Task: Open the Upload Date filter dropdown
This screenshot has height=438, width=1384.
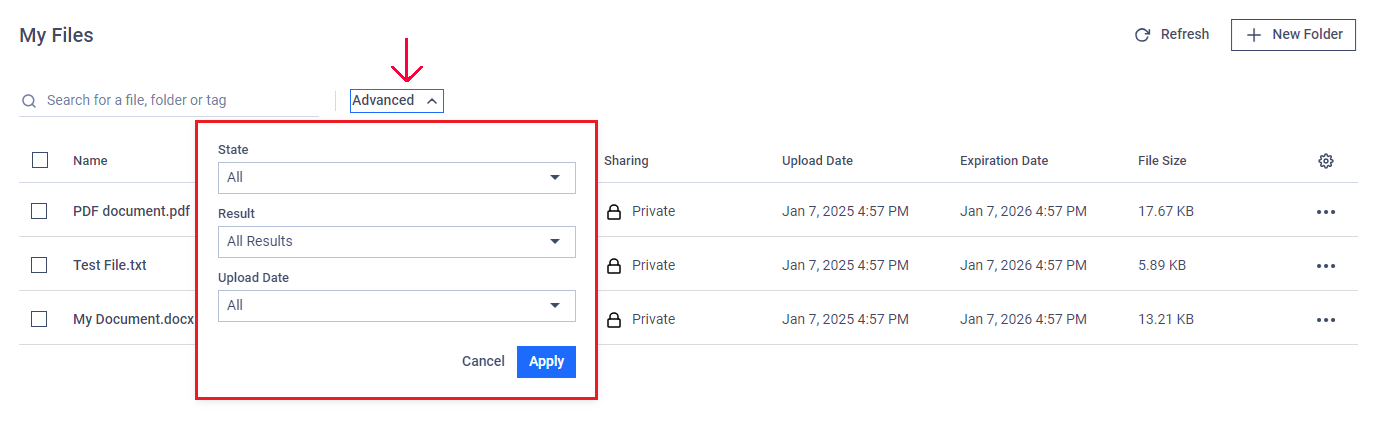Action: (x=397, y=306)
